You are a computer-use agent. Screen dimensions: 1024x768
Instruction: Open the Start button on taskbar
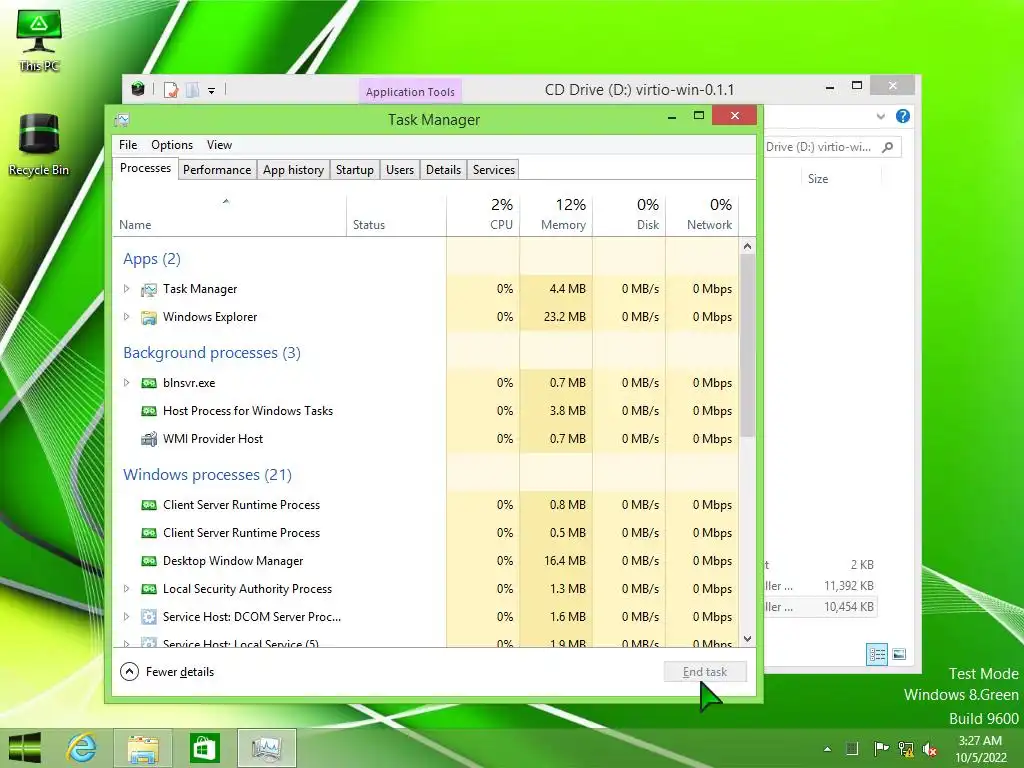[x=25, y=748]
